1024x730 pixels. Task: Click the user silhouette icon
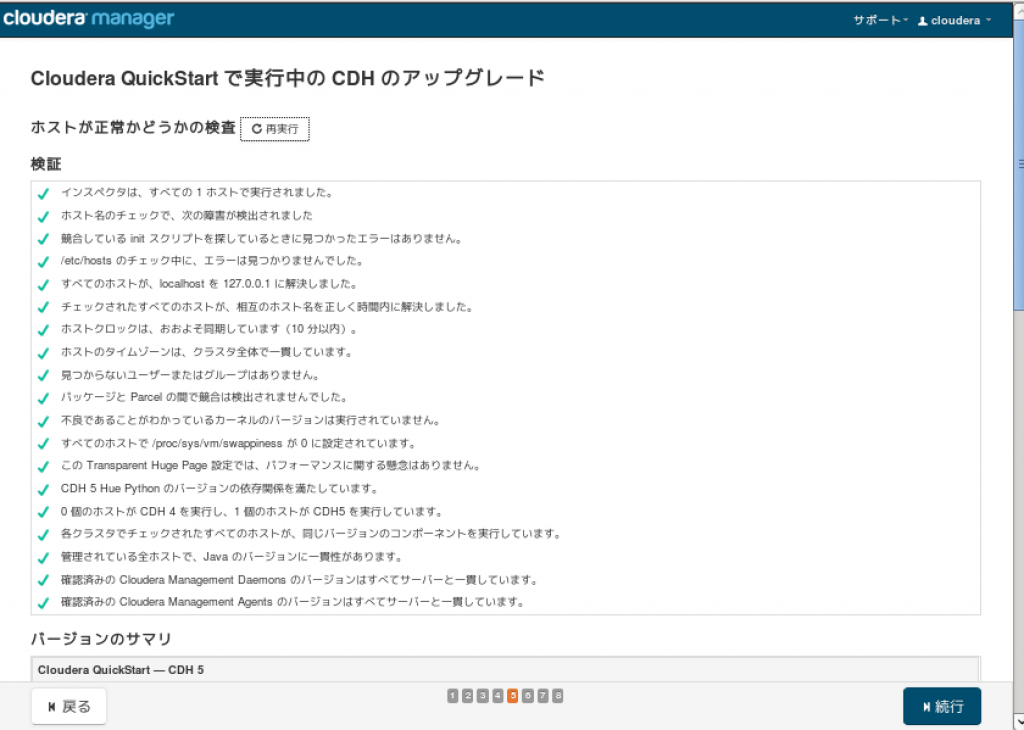click(x=923, y=21)
